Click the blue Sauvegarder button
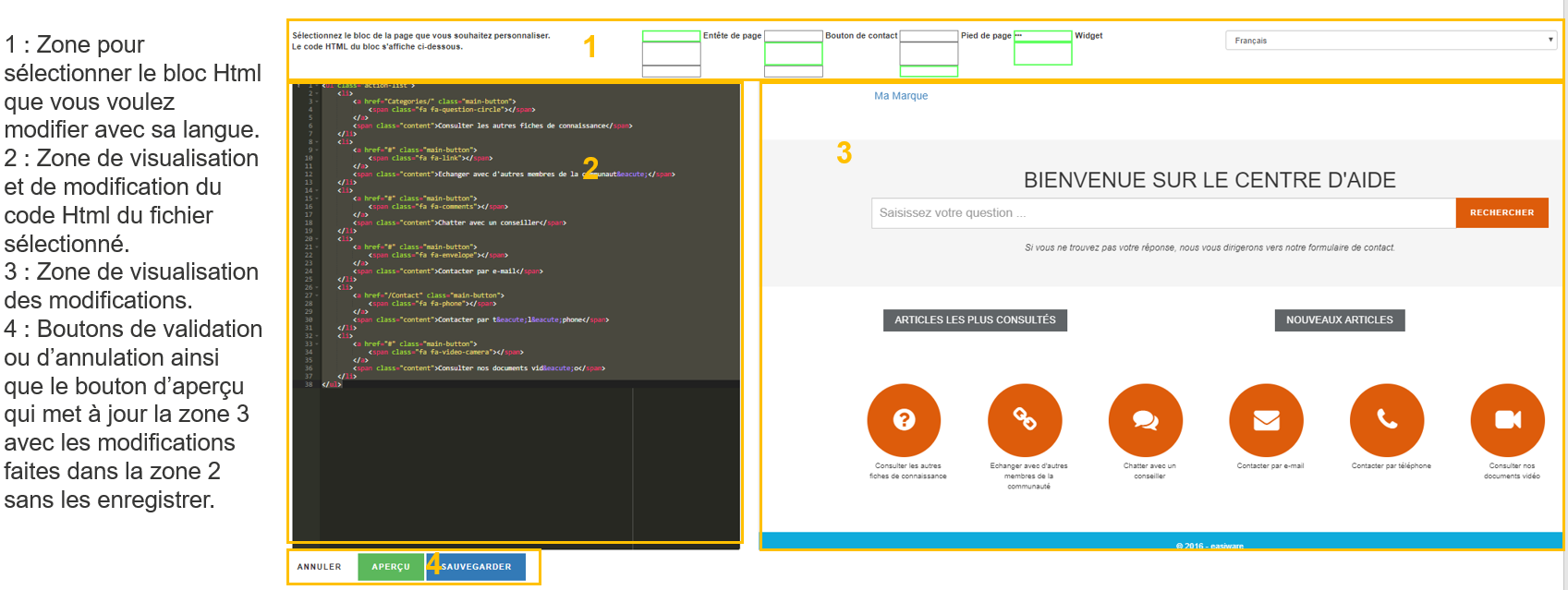The image size is (1568, 590). click(477, 567)
